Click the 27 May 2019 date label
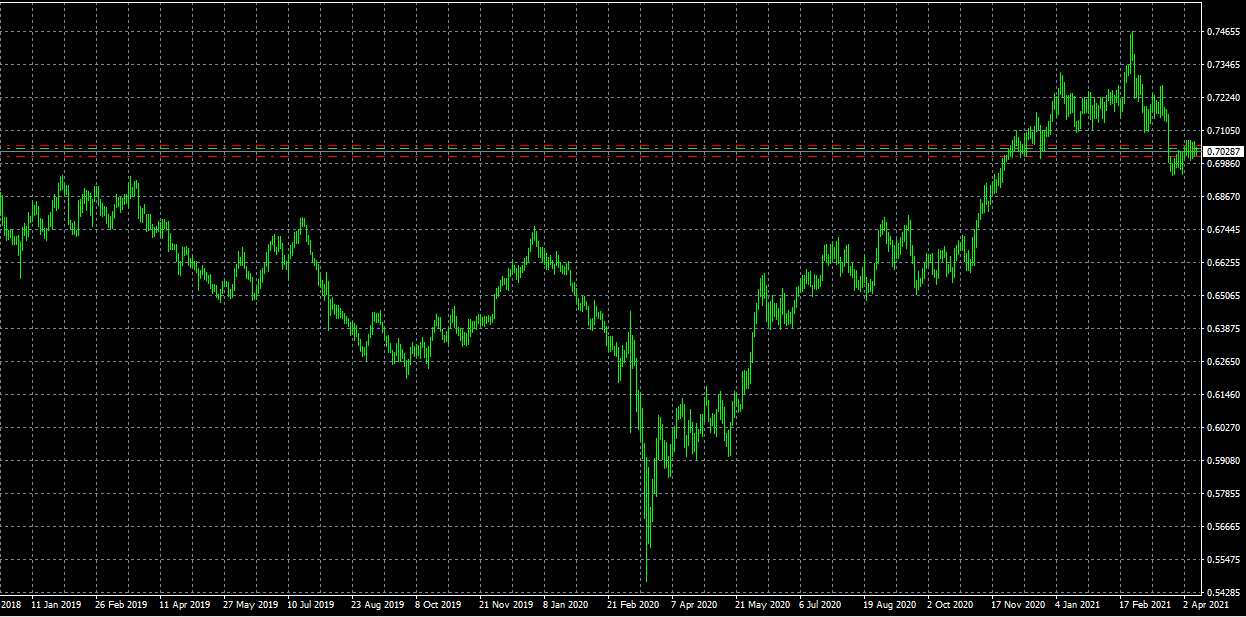 tap(249, 605)
